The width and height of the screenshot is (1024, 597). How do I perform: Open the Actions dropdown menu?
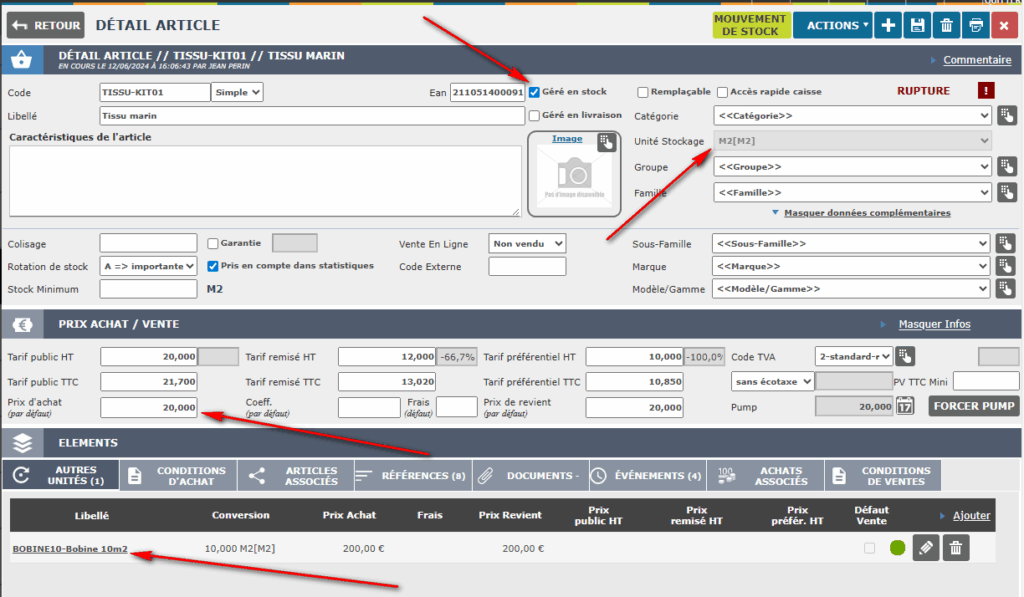click(832, 25)
